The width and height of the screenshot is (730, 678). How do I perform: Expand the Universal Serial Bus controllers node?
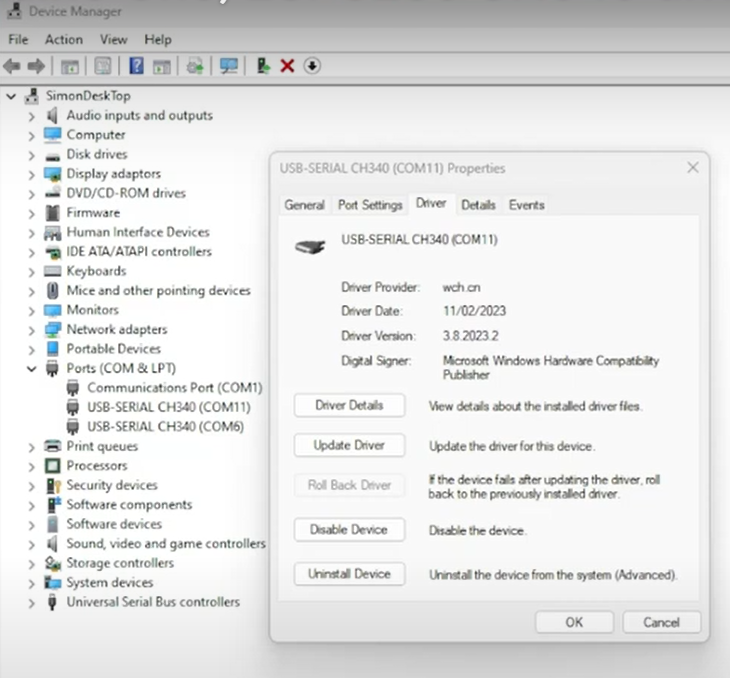pos(32,603)
